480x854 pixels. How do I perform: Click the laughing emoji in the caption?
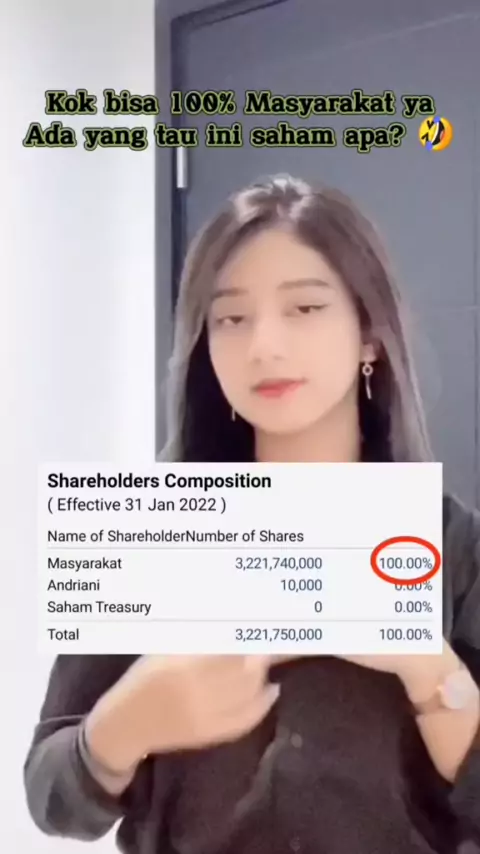pos(436,133)
